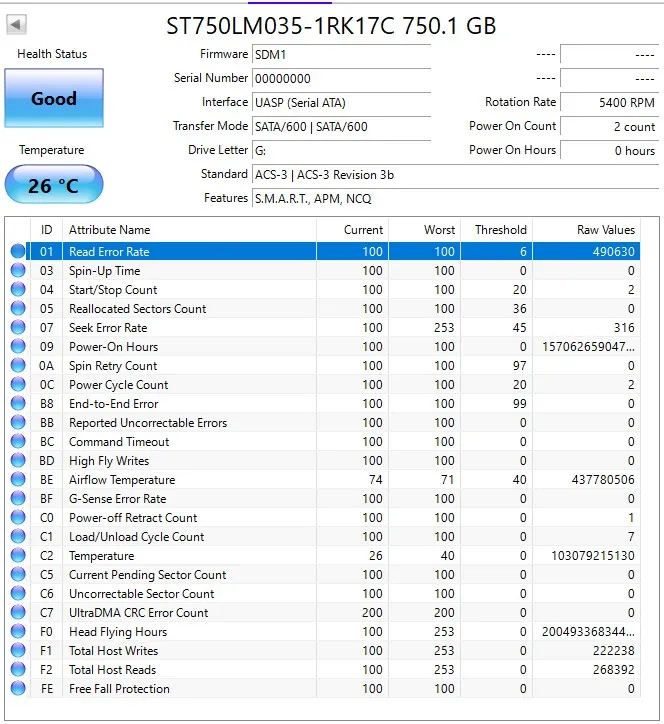The height and width of the screenshot is (724, 664).
Task: Select Serial Number field 00000000
Action: coord(342,78)
